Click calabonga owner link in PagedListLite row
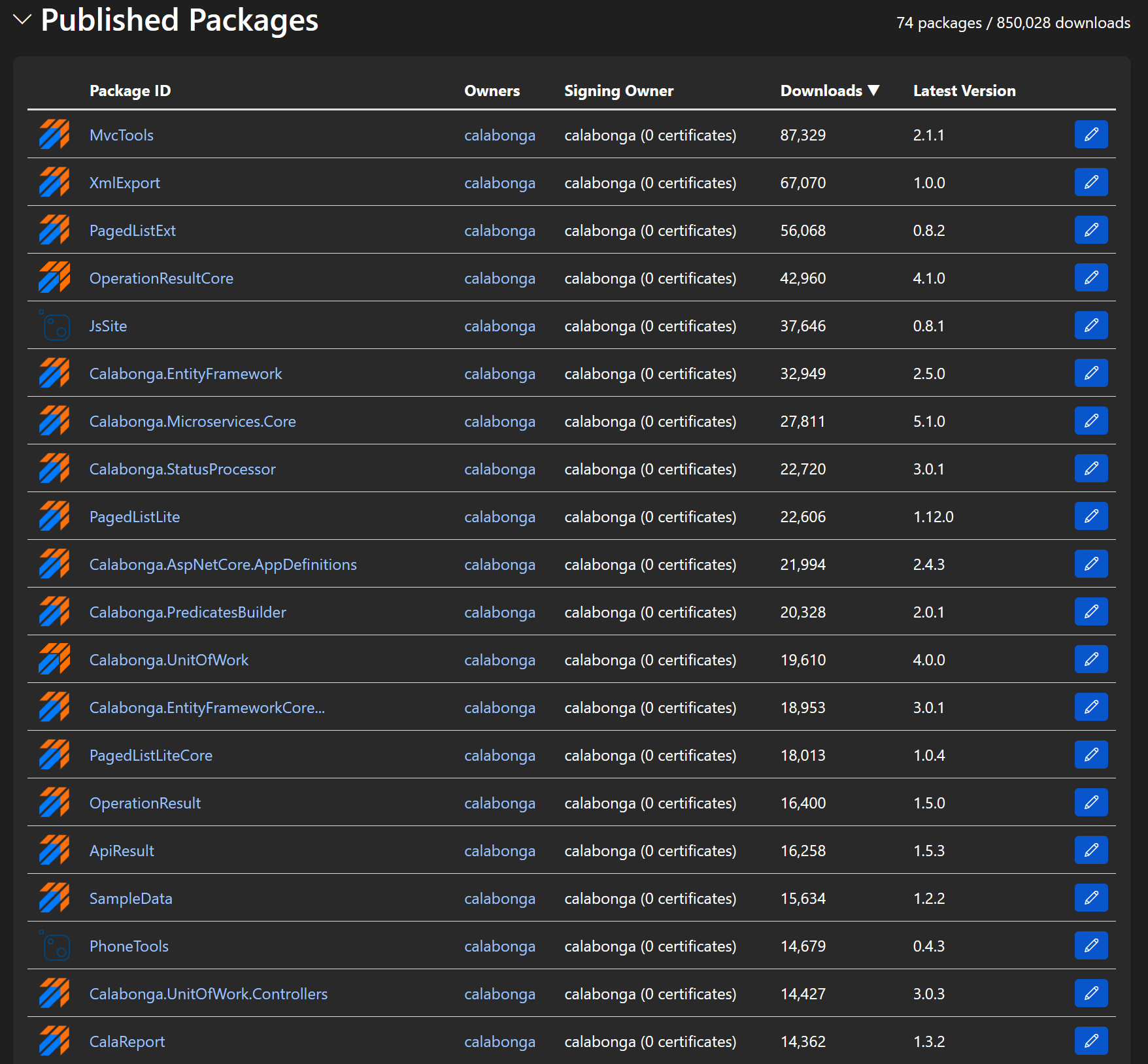The image size is (1148, 1064). coord(499,517)
